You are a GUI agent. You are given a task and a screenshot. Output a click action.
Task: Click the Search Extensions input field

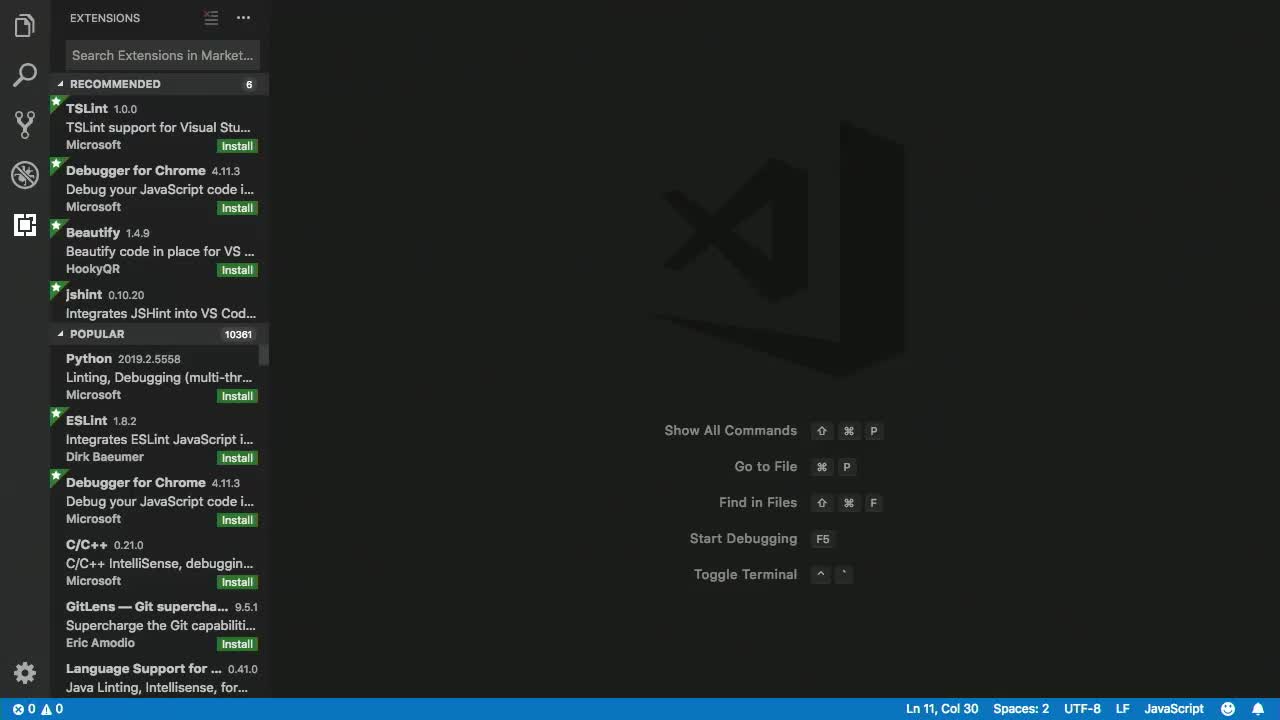coord(162,55)
